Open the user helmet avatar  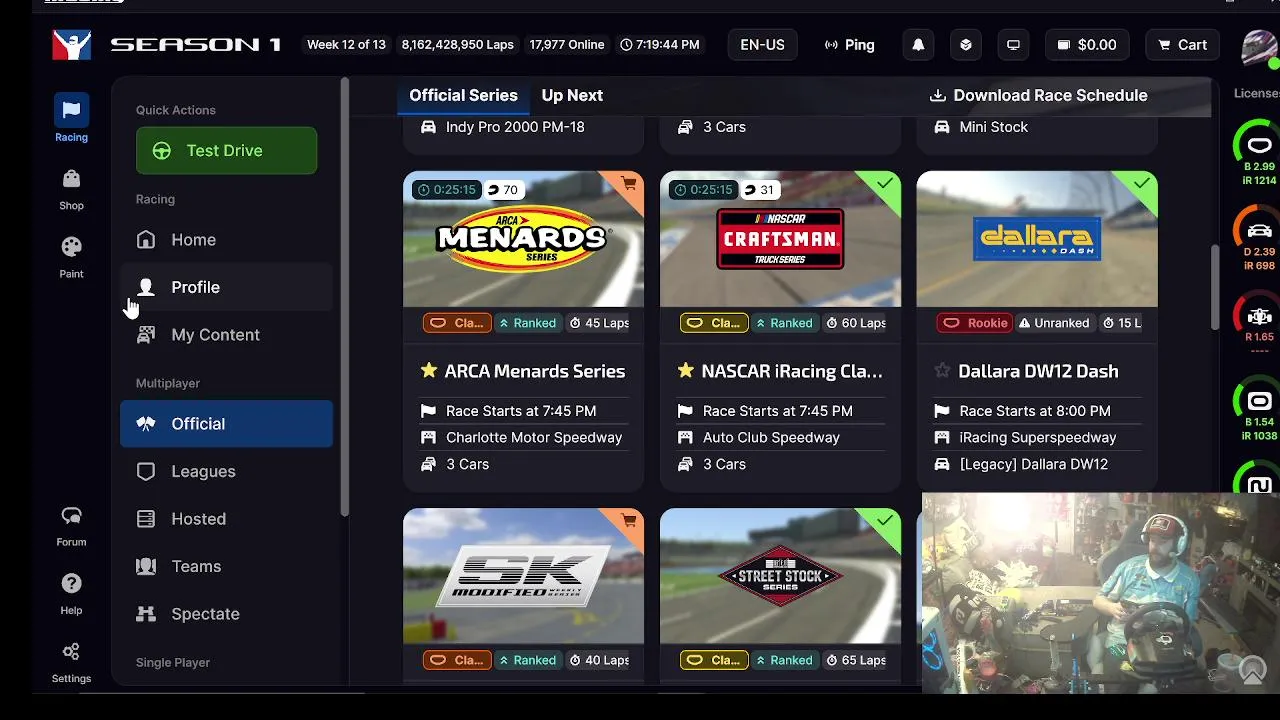(x=1258, y=46)
